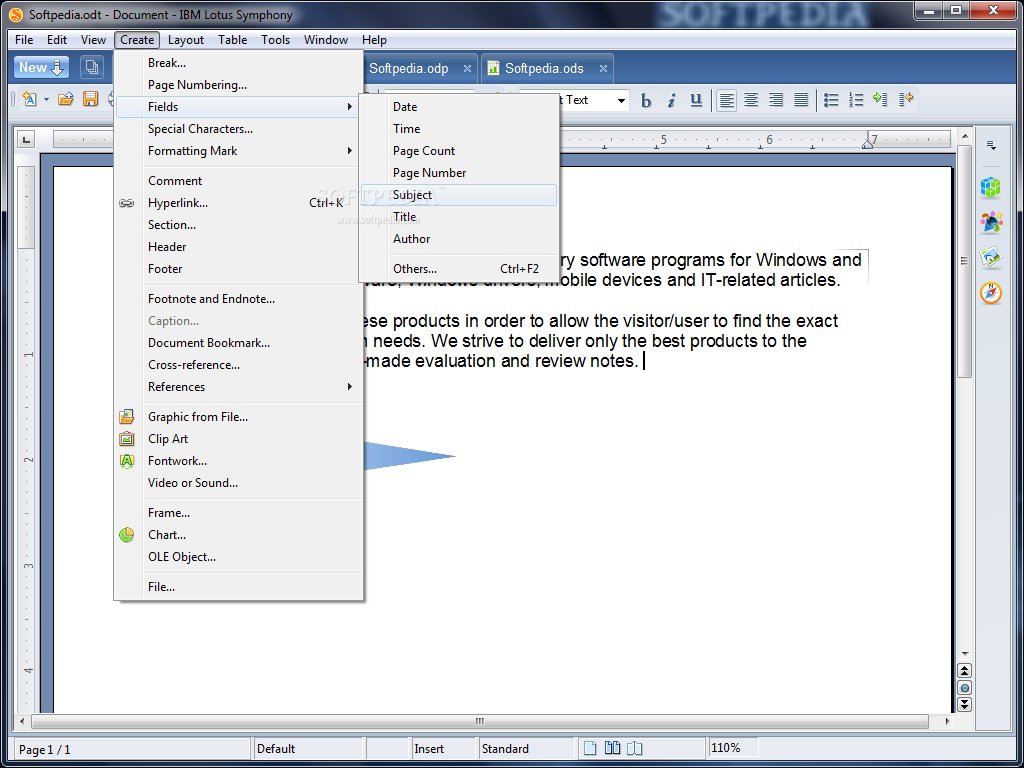Image resolution: width=1024 pixels, height=768 pixels.
Task: Click the ruler tab-stop type button
Action: pos(25,139)
